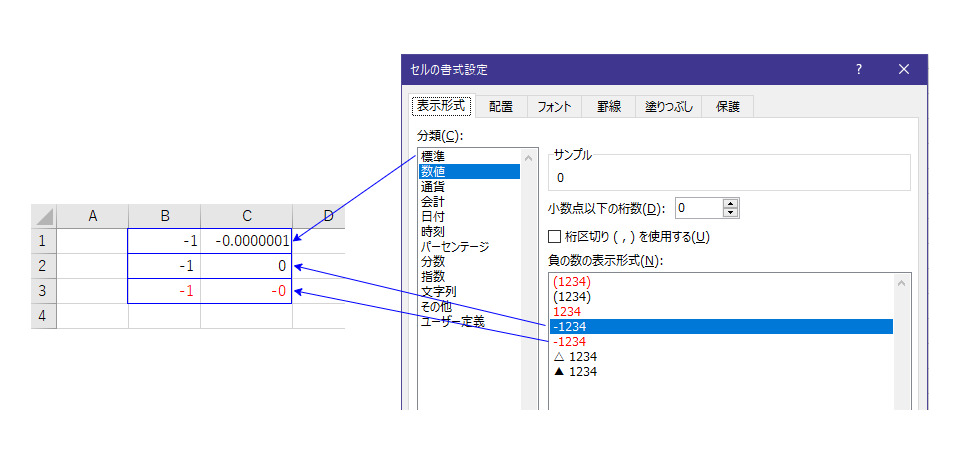Close the cell format dialog
The image size is (959, 469).
pyautogui.click(x=904, y=70)
